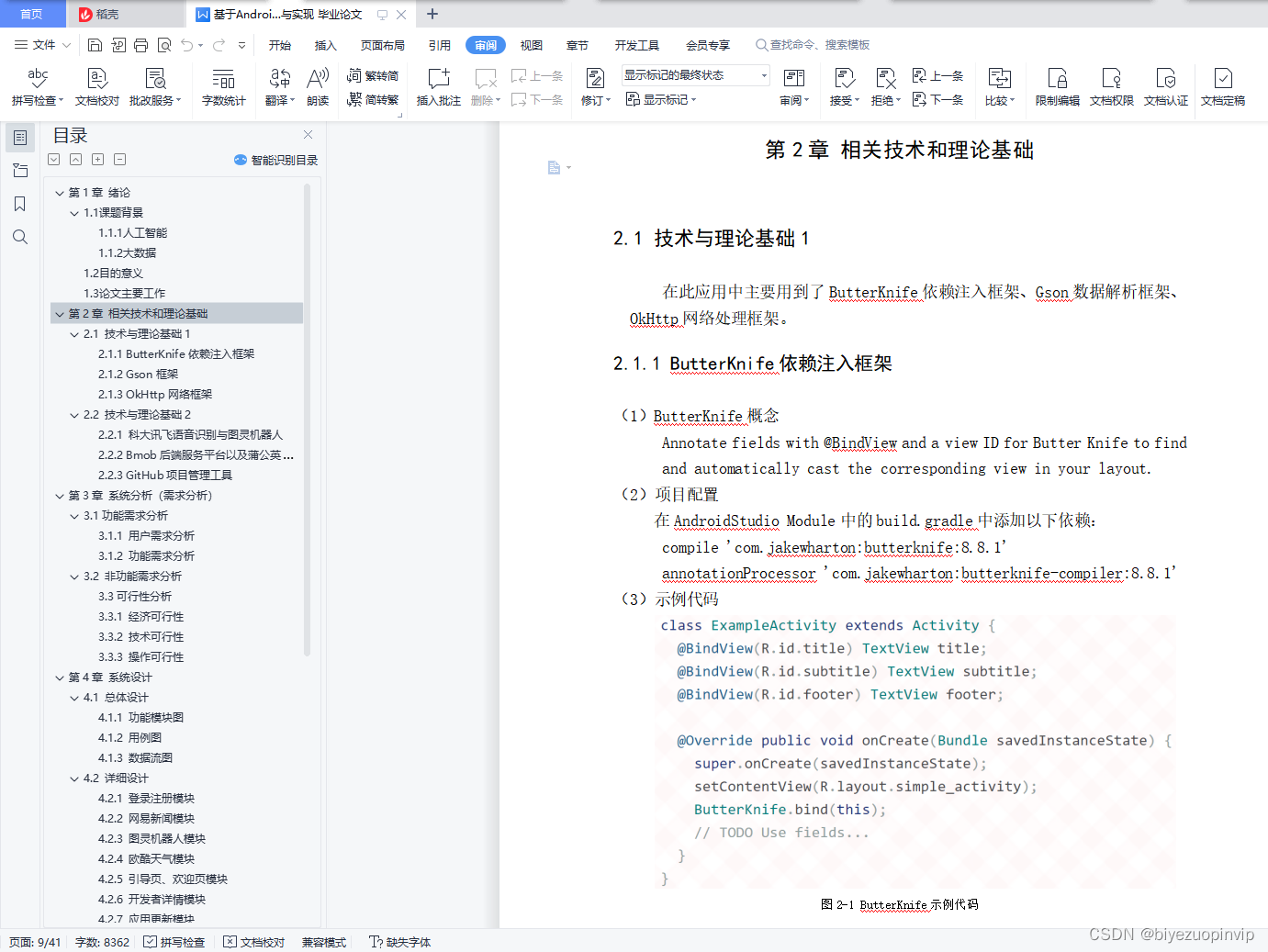This screenshot has height=952, width=1268.
Task: Switch to 开始 ribbon tab
Action: click(280, 45)
